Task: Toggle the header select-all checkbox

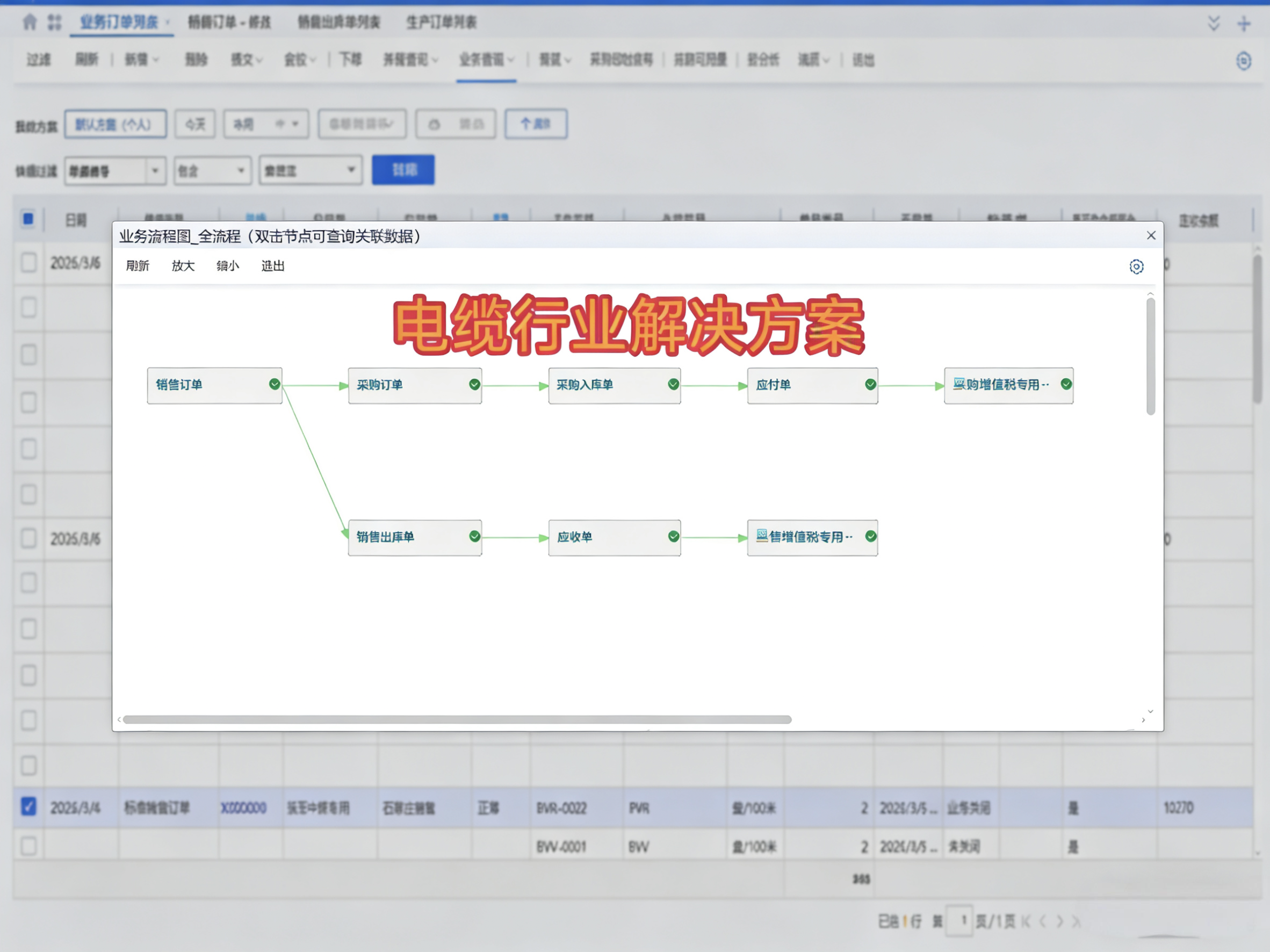Action: pos(28,219)
